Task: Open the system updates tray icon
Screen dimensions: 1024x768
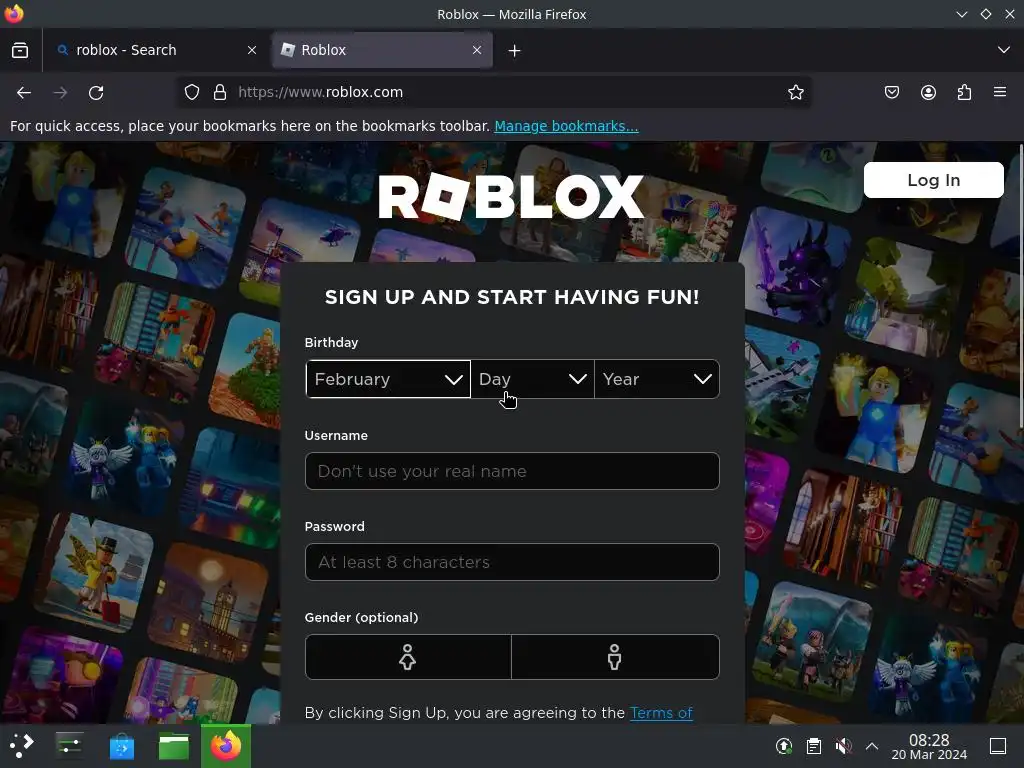Action: (784, 746)
